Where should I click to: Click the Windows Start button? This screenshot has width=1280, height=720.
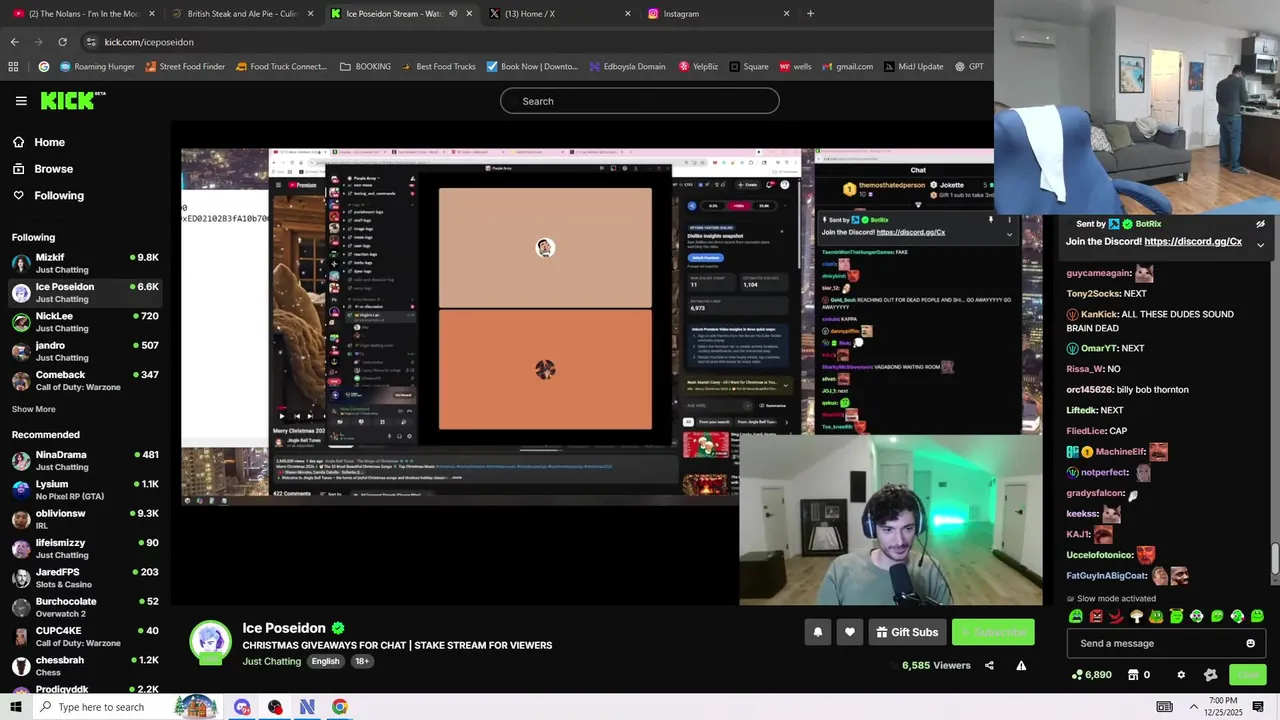pos(16,707)
